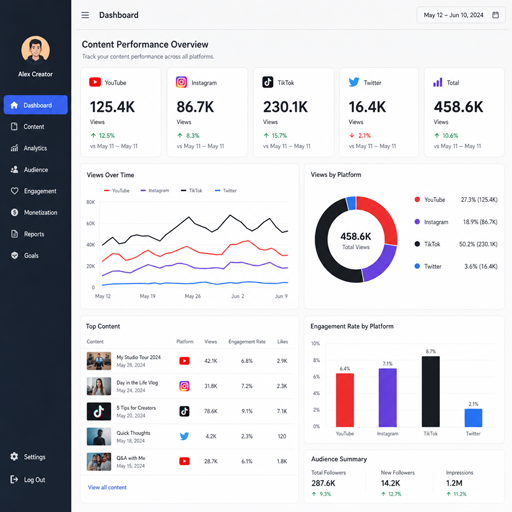Click the Monetization dollar icon
512x512 pixels.
coord(14,212)
